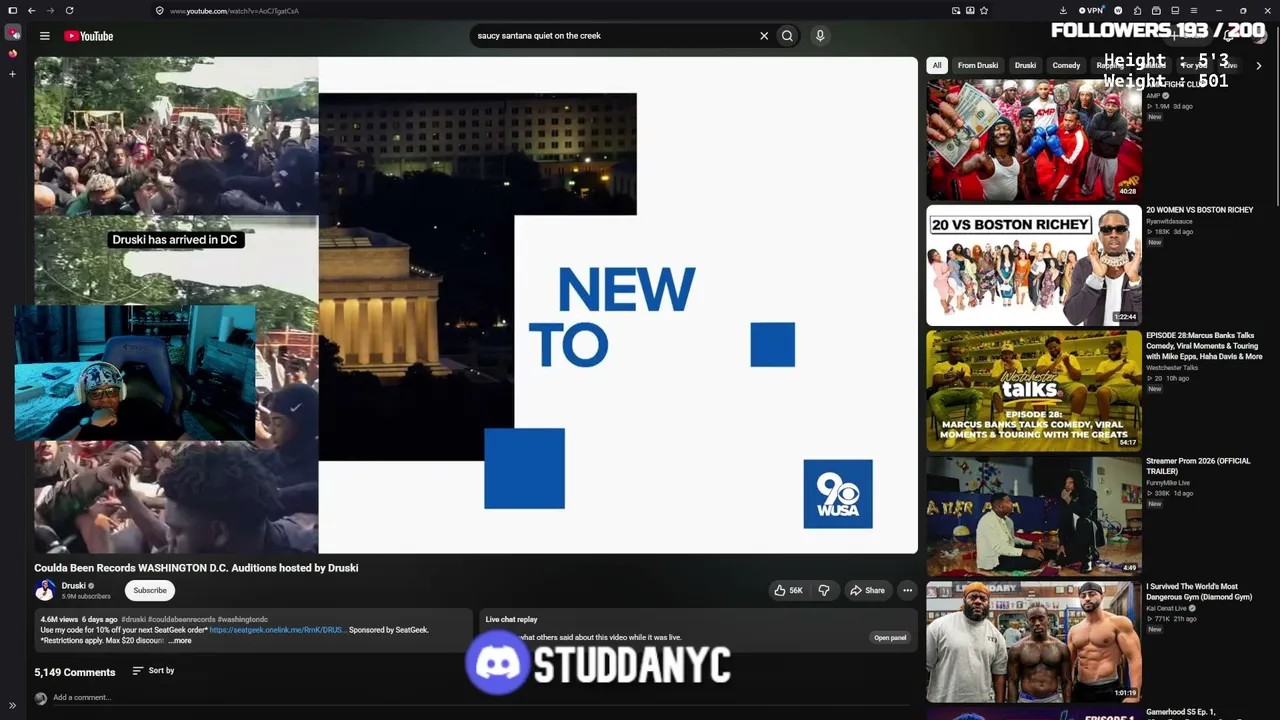
Task: Like the video with 56K likes
Action: [788, 590]
